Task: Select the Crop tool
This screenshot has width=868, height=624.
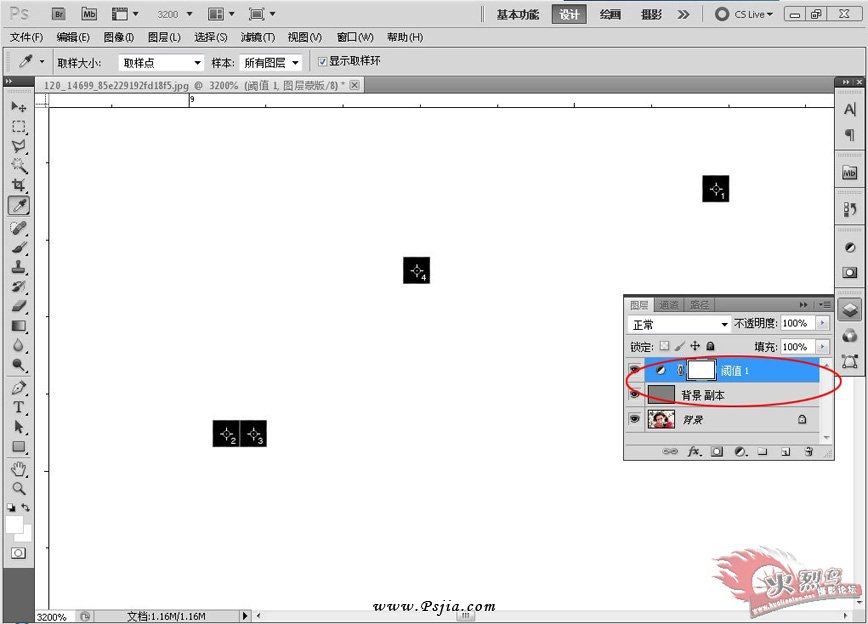Action: (18, 185)
